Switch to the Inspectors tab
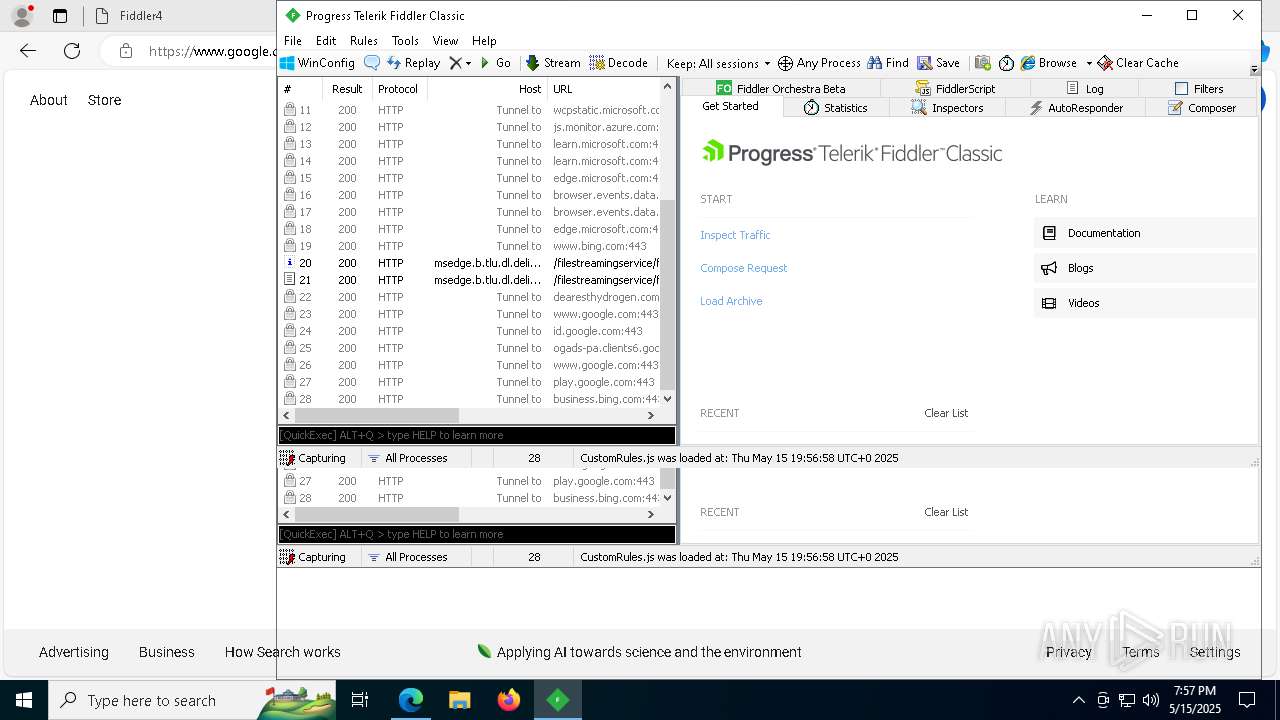This screenshot has height=720, width=1280. point(947,108)
